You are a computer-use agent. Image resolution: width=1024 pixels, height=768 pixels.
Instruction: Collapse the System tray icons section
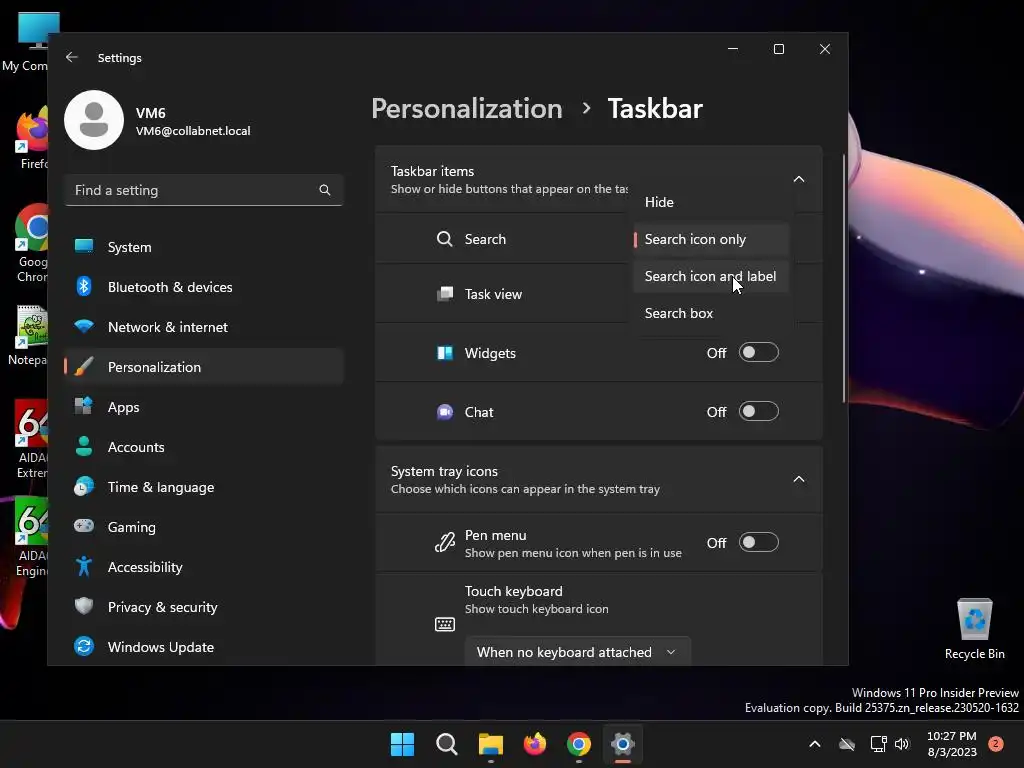[x=798, y=479]
